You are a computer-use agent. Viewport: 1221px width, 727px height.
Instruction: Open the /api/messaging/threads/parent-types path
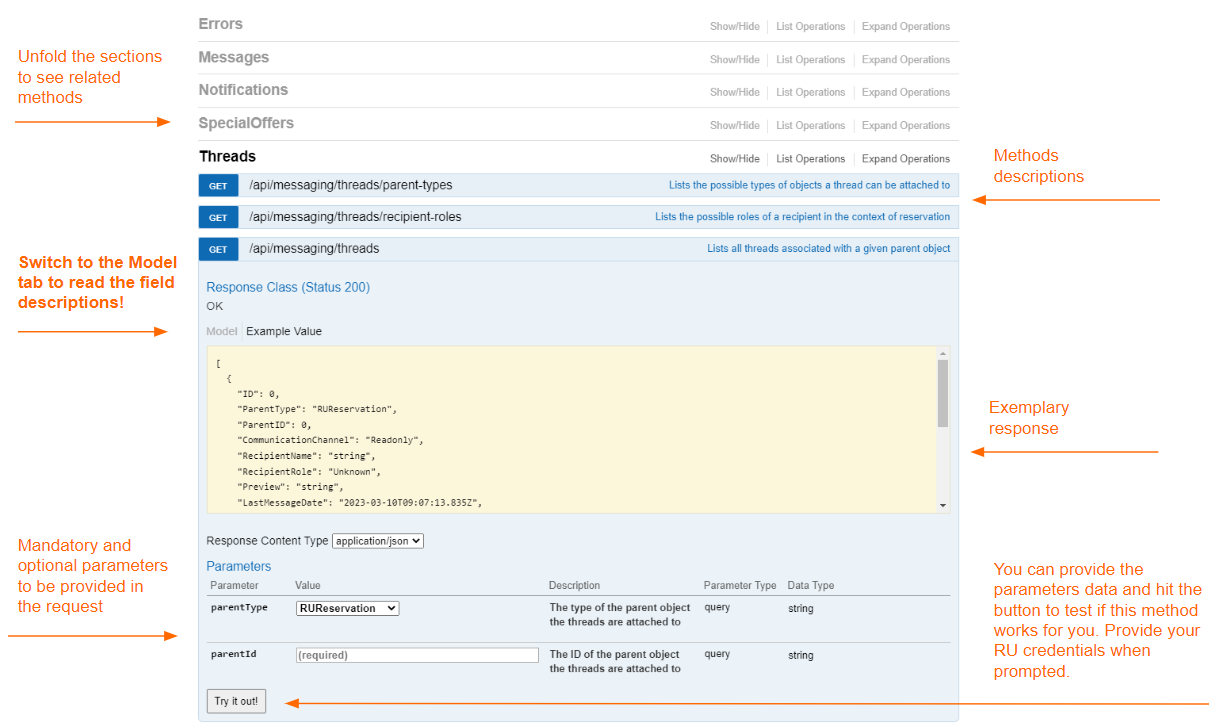(x=350, y=185)
